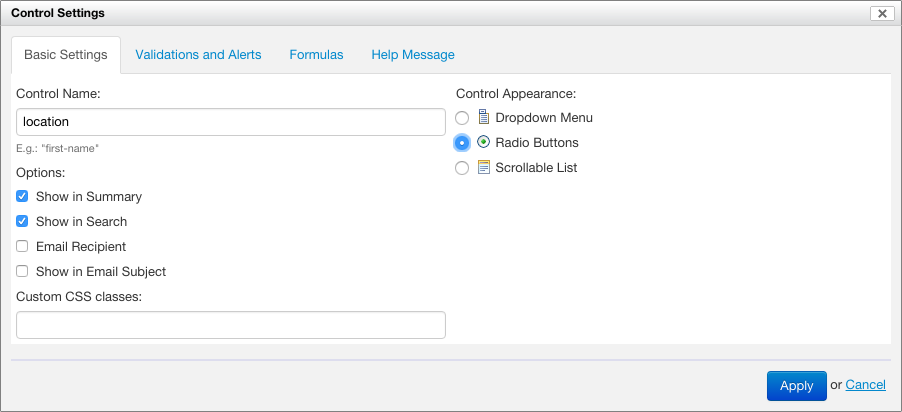This screenshot has width=902, height=412.
Task: Open the Help Message tab
Action: click(x=413, y=55)
